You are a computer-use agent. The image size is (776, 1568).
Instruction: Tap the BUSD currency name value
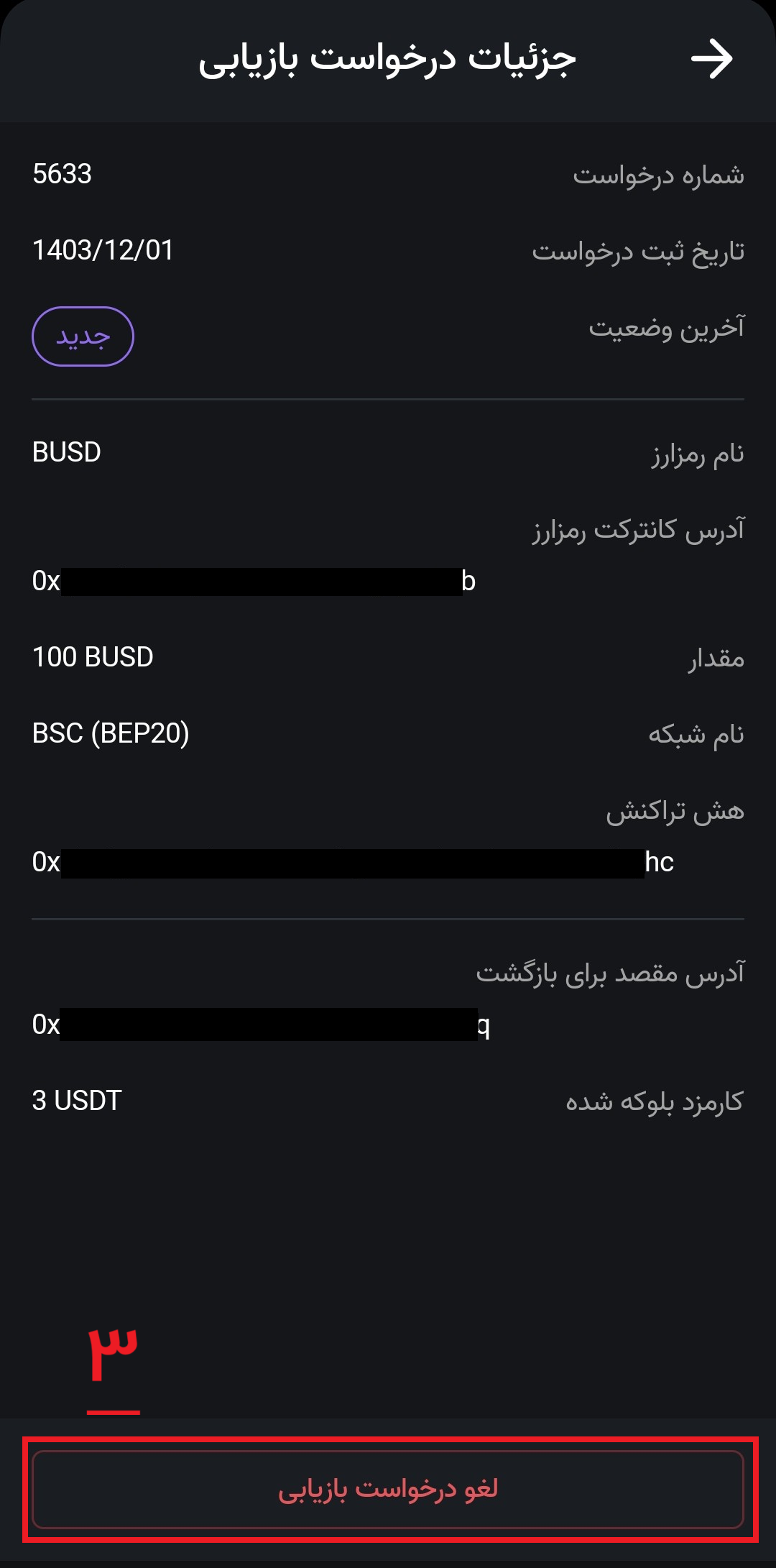tap(67, 452)
